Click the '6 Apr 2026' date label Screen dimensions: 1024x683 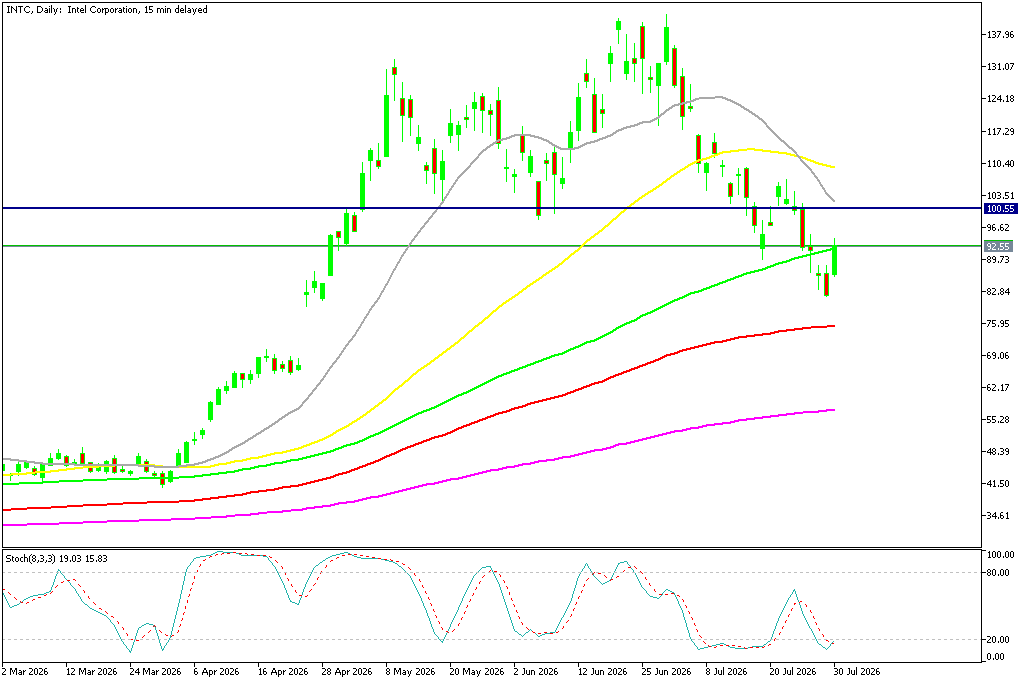tap(216, 672)
